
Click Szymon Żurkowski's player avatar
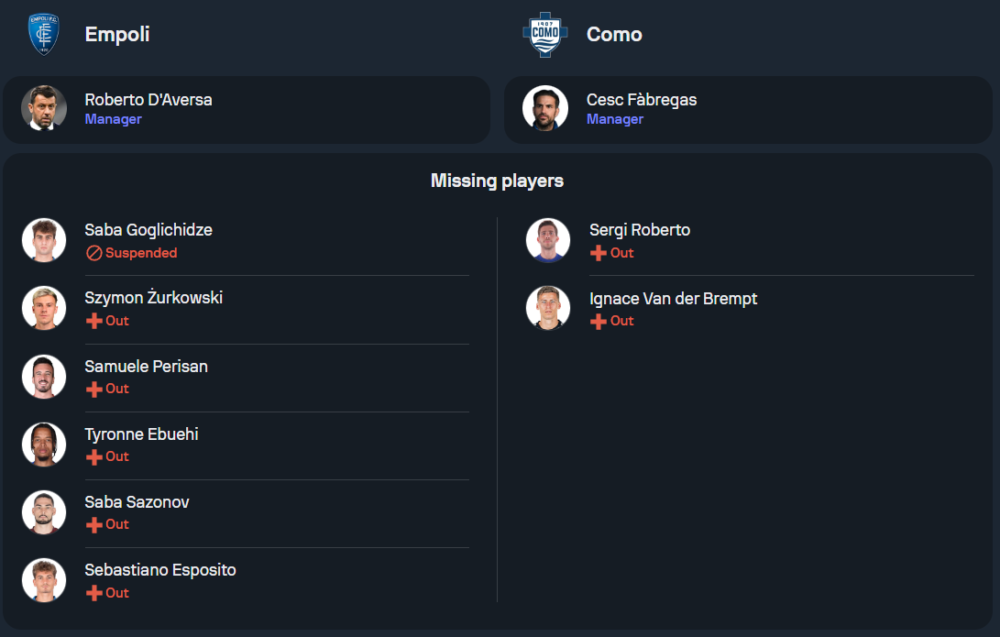click(x=44, y=308)
